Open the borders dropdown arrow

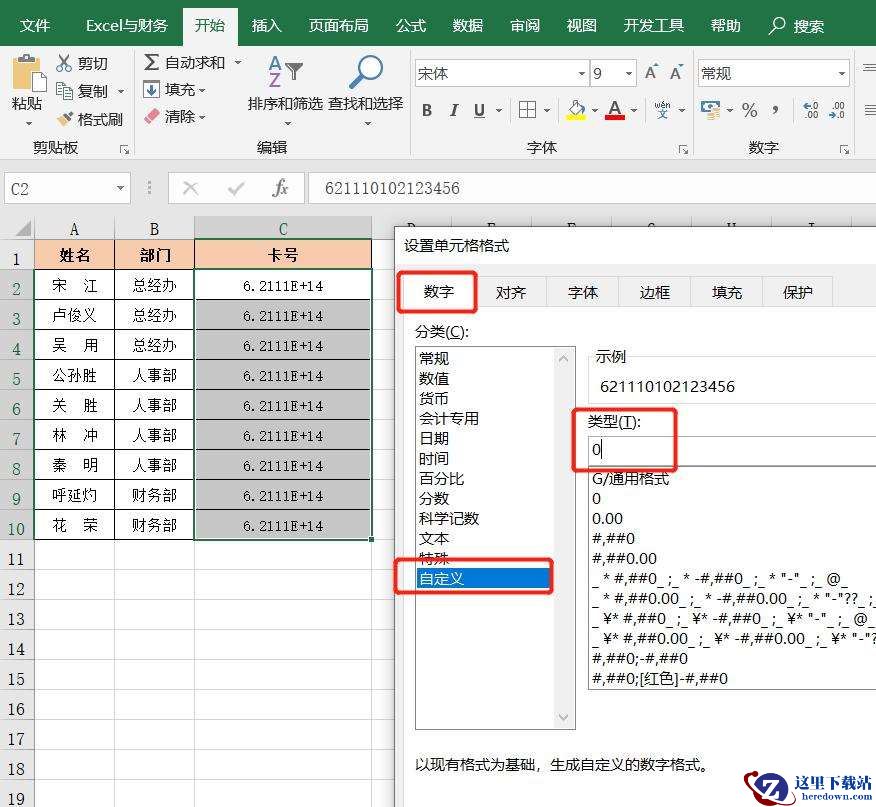[546, 111]
